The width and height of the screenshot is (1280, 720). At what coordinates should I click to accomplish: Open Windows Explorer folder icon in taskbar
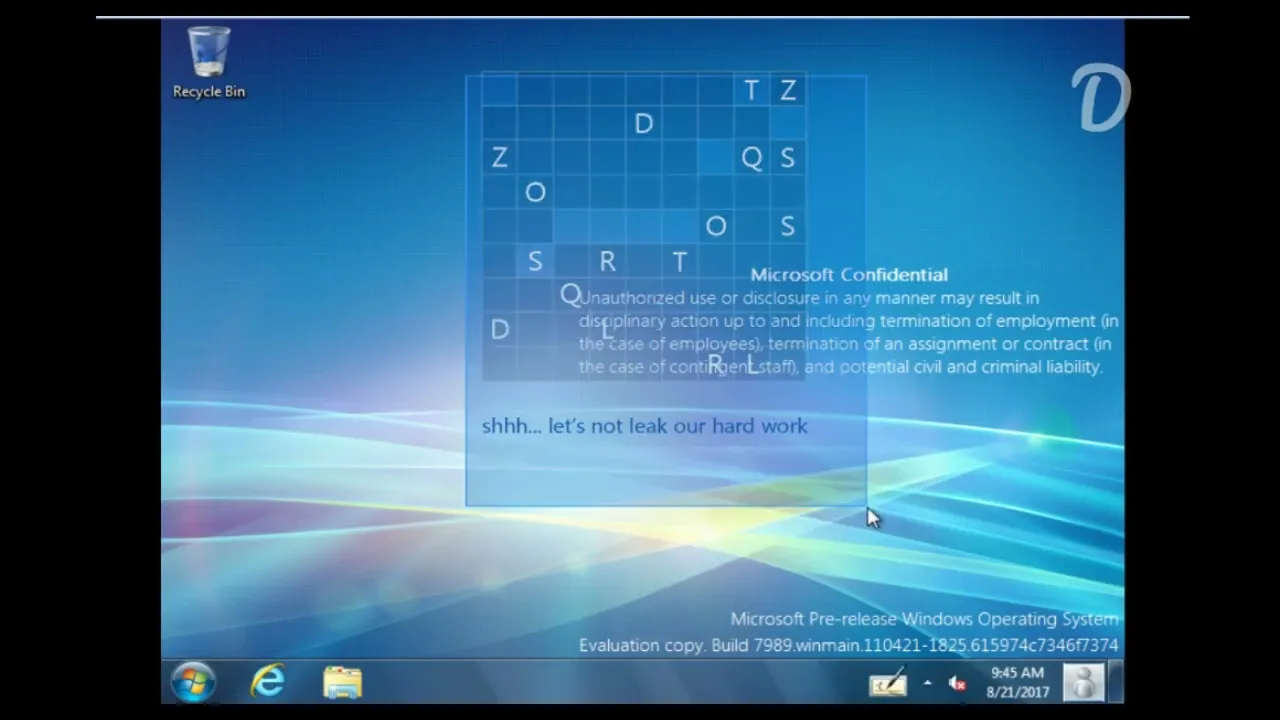click(x=342, y=682)
